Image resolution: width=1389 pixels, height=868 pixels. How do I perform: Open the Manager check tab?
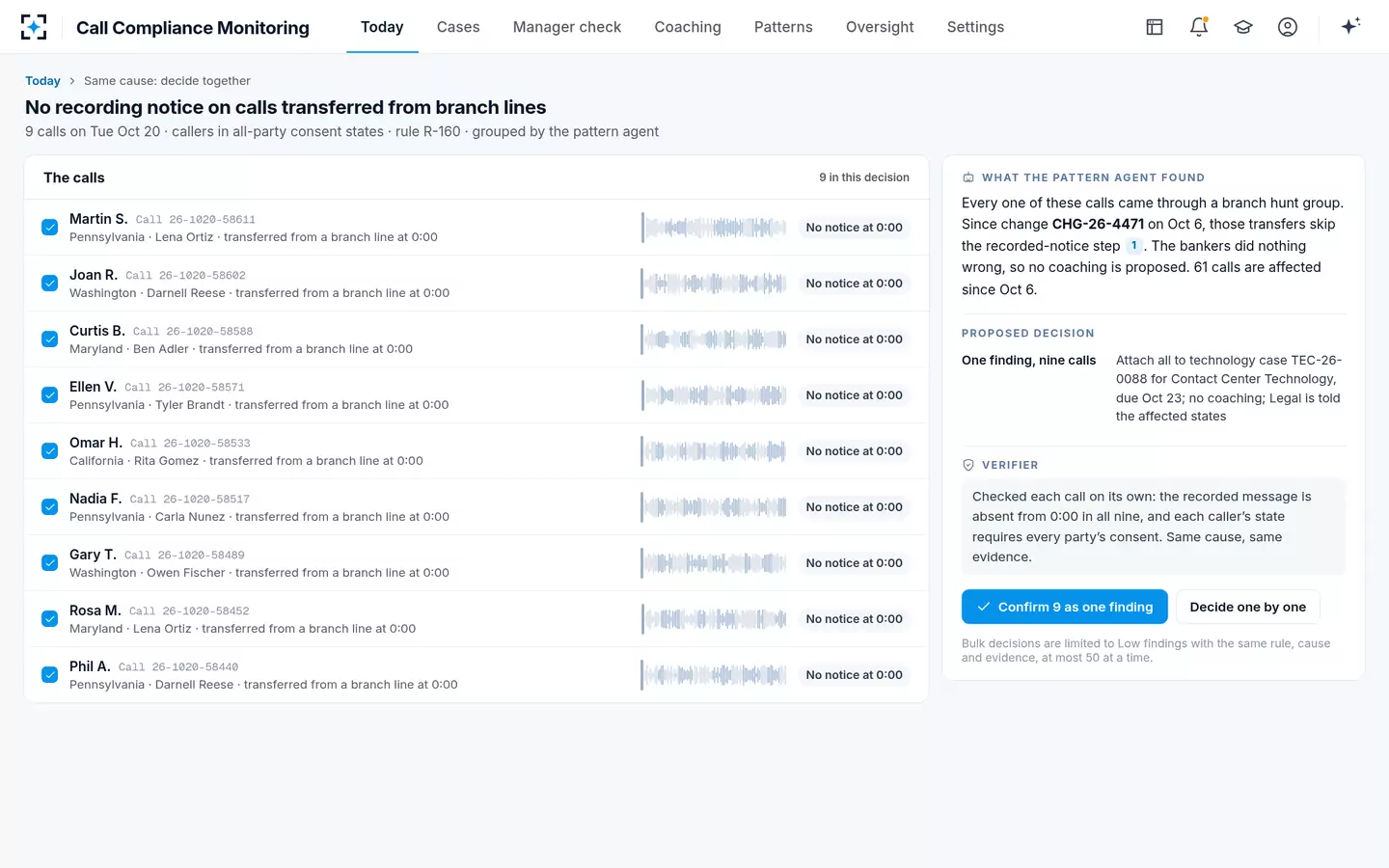point(567,27)
